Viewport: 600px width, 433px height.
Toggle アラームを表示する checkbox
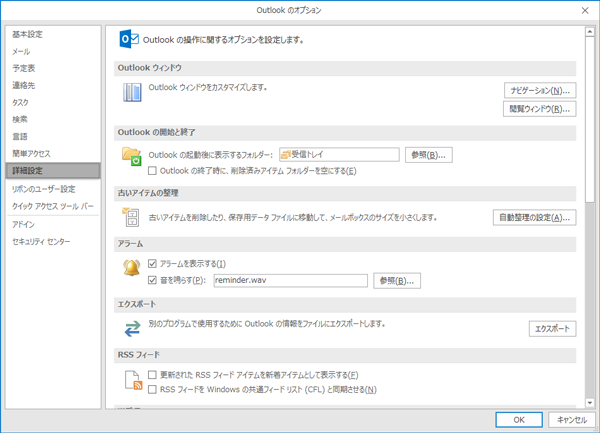point(152,264)
